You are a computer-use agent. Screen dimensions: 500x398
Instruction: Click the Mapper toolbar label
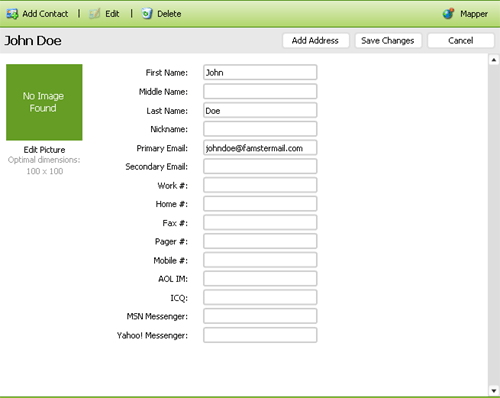click(474, 14)
